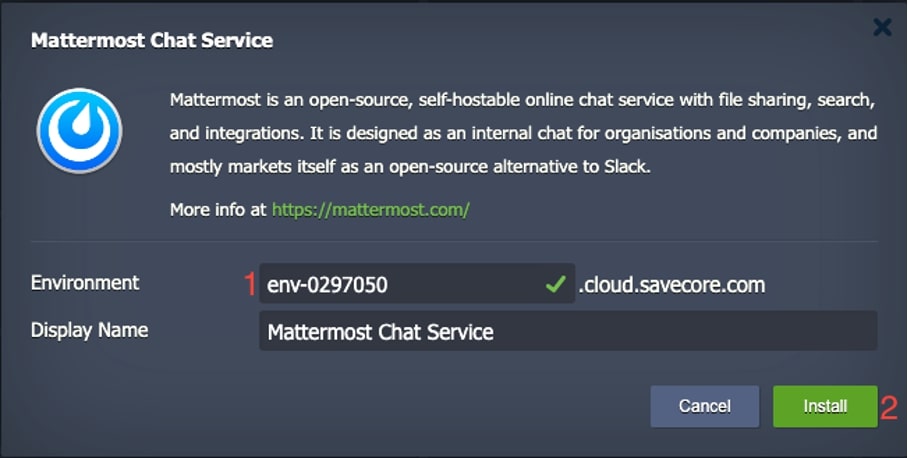Image resolution: width=908 pixels, height=458 pixels.
Task: Click the 'More info at' text
Action: click(219, 210)
